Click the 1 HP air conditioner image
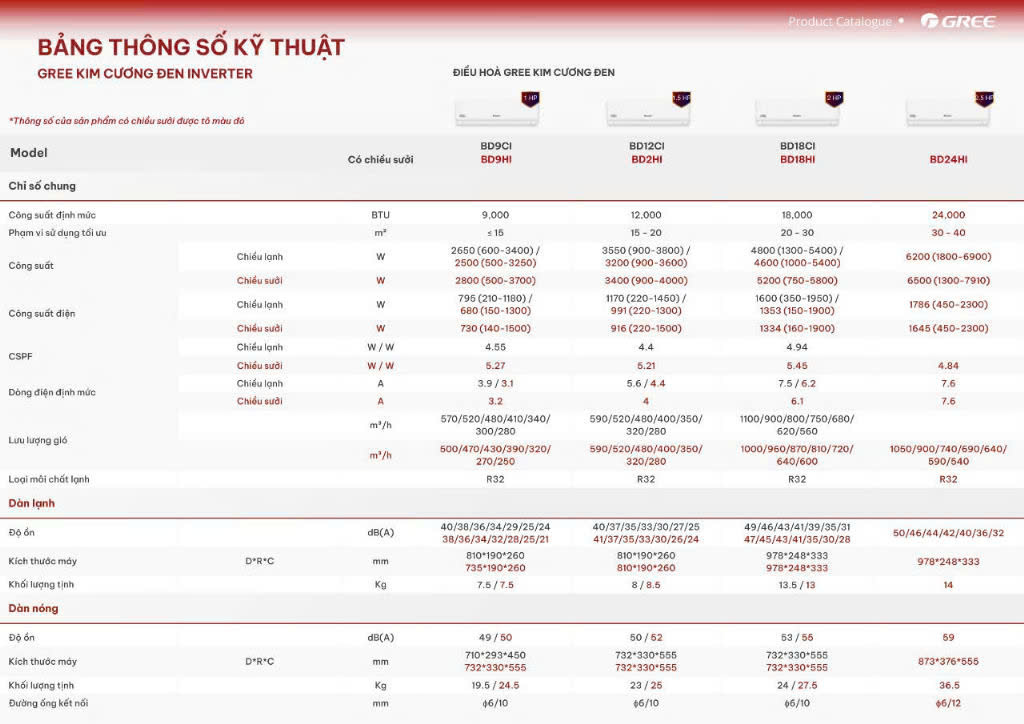This screenshot has width=1024, height=724. point(497,110)
